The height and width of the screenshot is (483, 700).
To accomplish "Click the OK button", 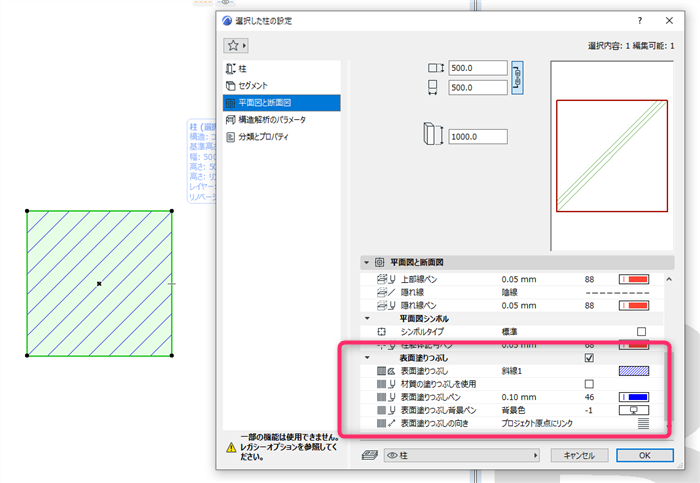I will [645, 455].
